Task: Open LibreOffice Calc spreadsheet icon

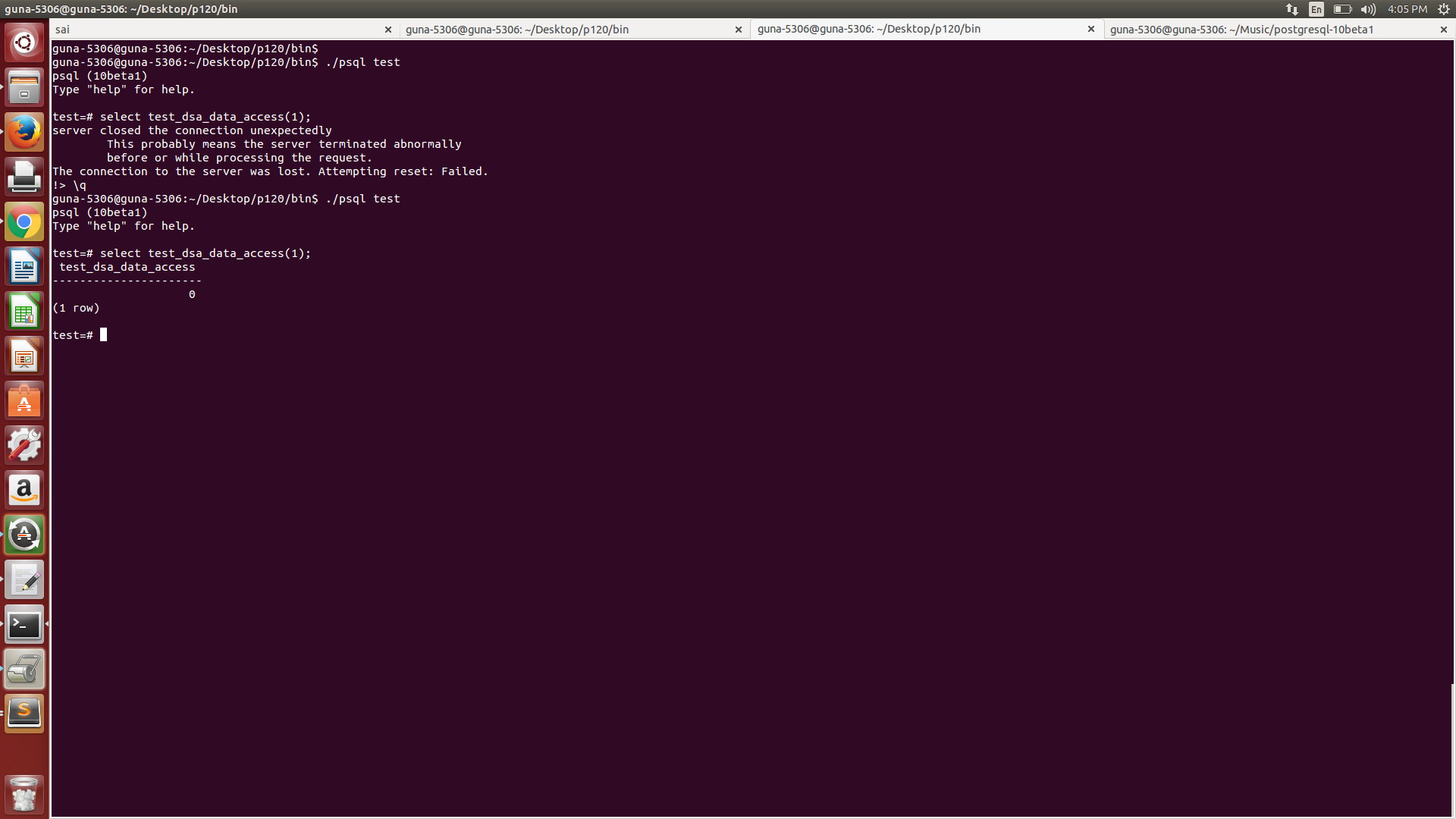Action: [24, 312]
